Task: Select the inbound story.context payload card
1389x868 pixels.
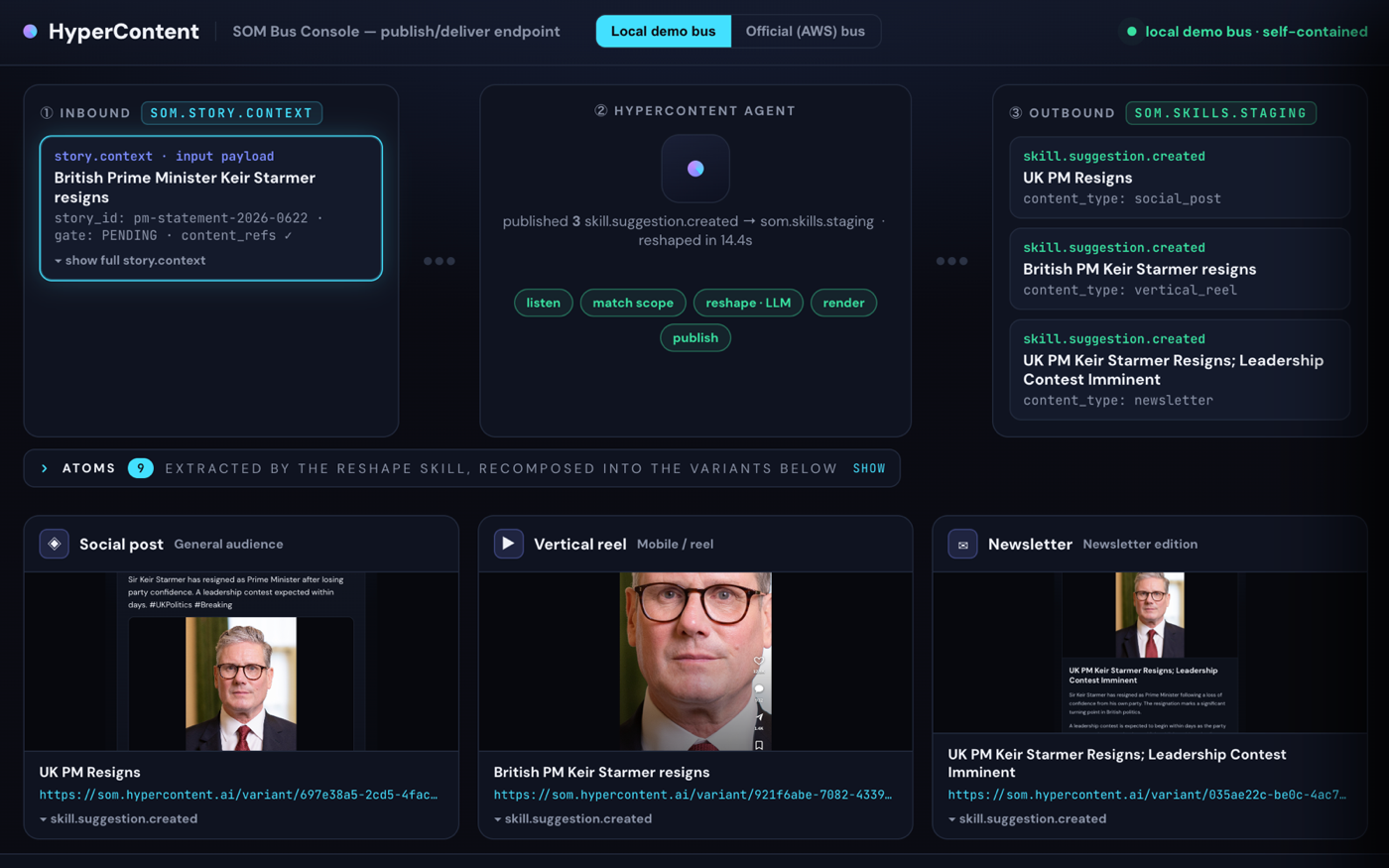Action: coord(211,208)
